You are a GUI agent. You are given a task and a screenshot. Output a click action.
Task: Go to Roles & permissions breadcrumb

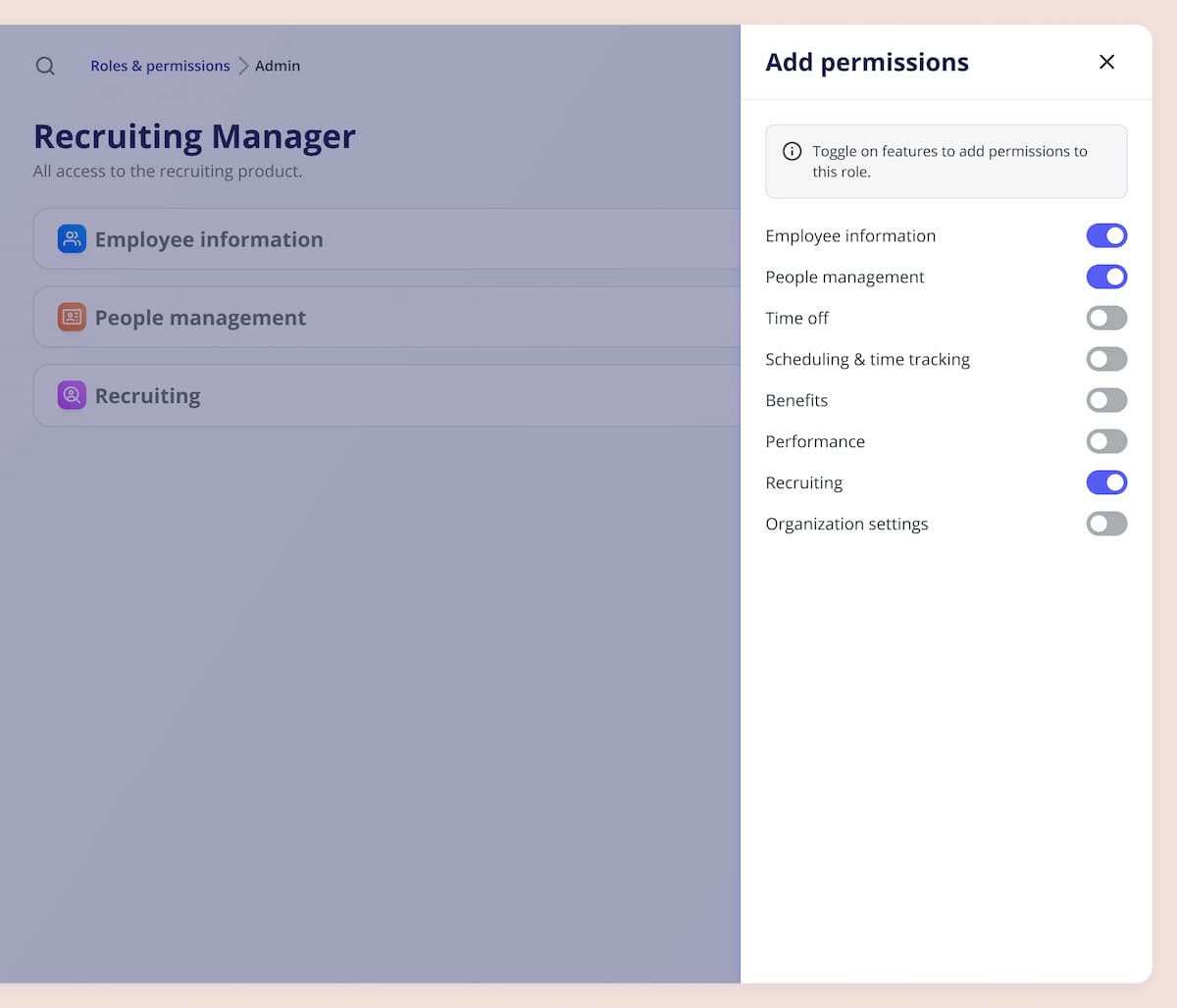160,66
